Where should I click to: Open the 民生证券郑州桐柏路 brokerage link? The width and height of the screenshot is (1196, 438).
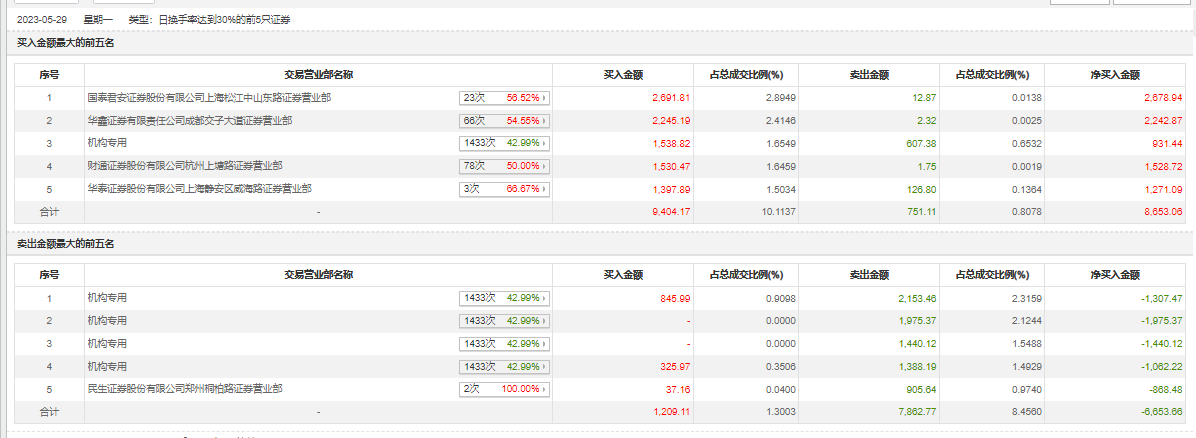click(185, 388)
